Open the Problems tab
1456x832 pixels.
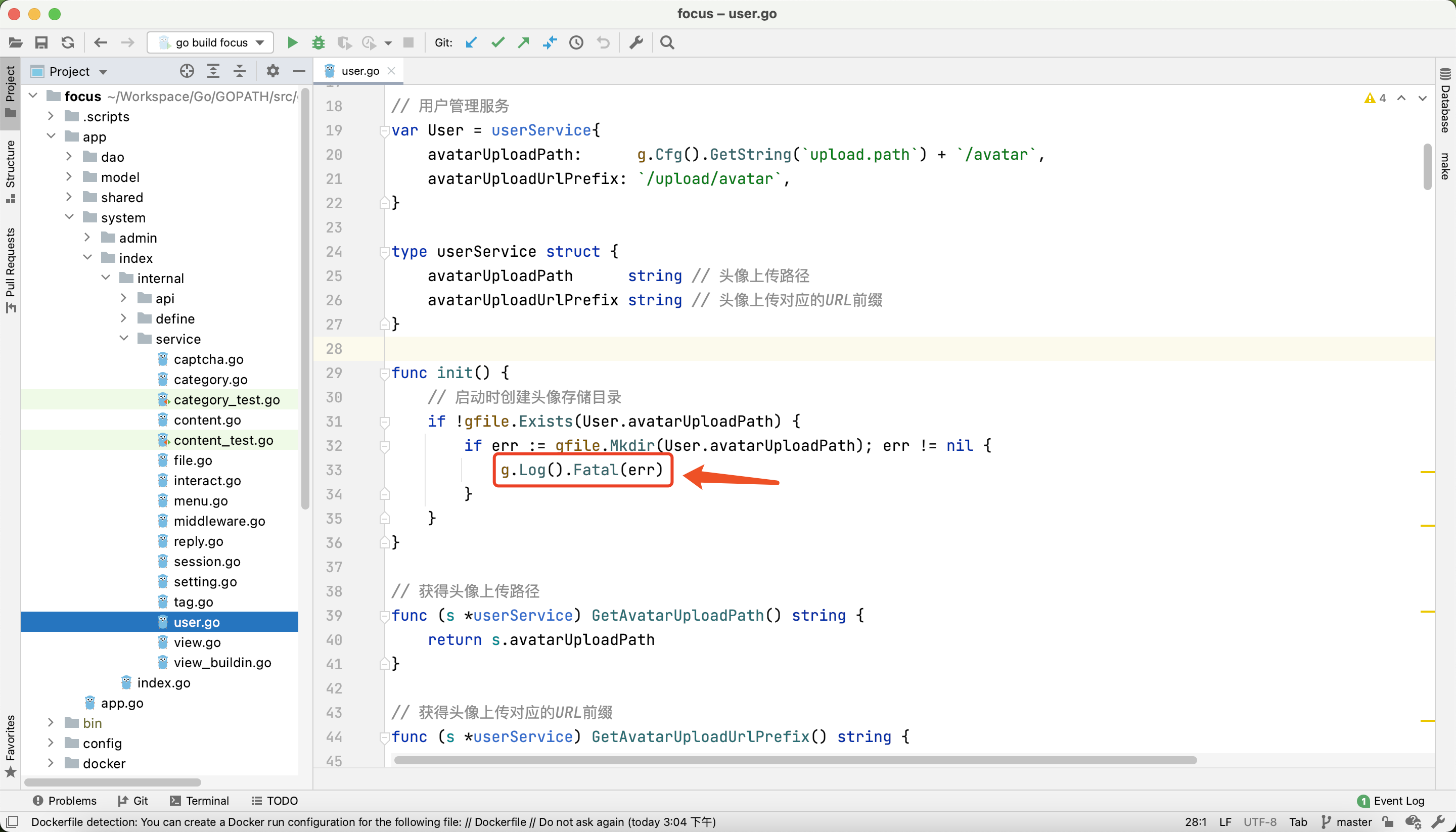coord(65,801)
